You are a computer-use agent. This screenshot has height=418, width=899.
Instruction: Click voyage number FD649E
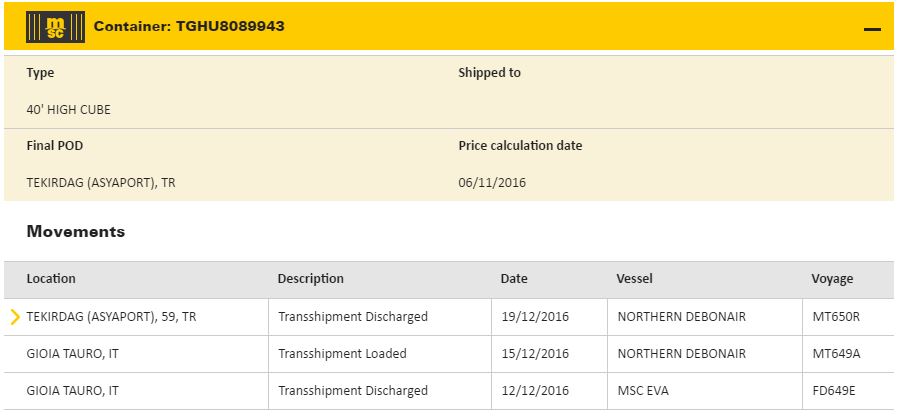[x=836, y=391]
